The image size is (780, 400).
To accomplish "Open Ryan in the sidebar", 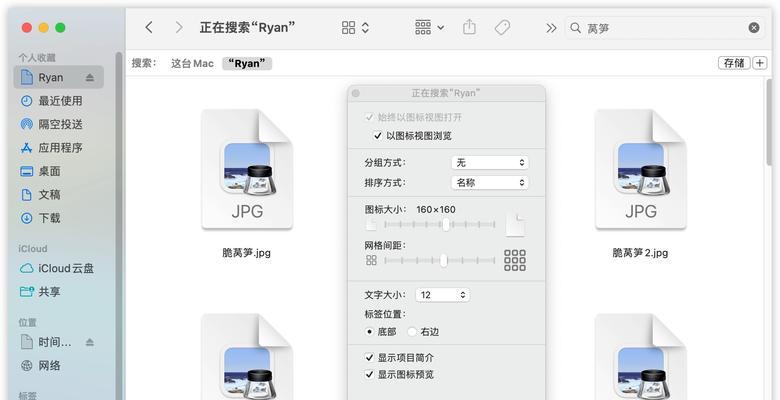I will (x=59, y=77).
